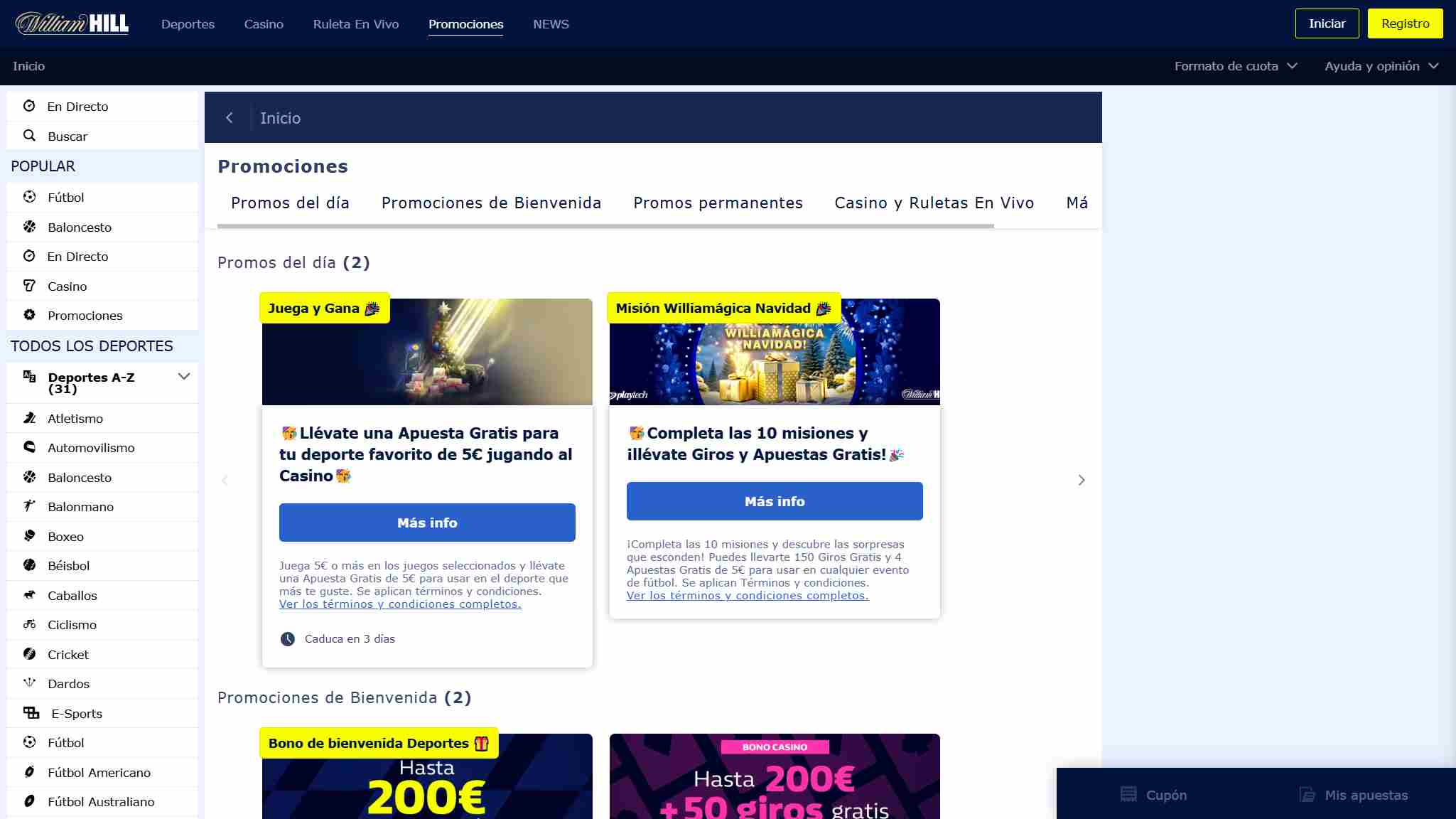Open NEWS in top navigation
1456x819 pixels.
point(551,24)
